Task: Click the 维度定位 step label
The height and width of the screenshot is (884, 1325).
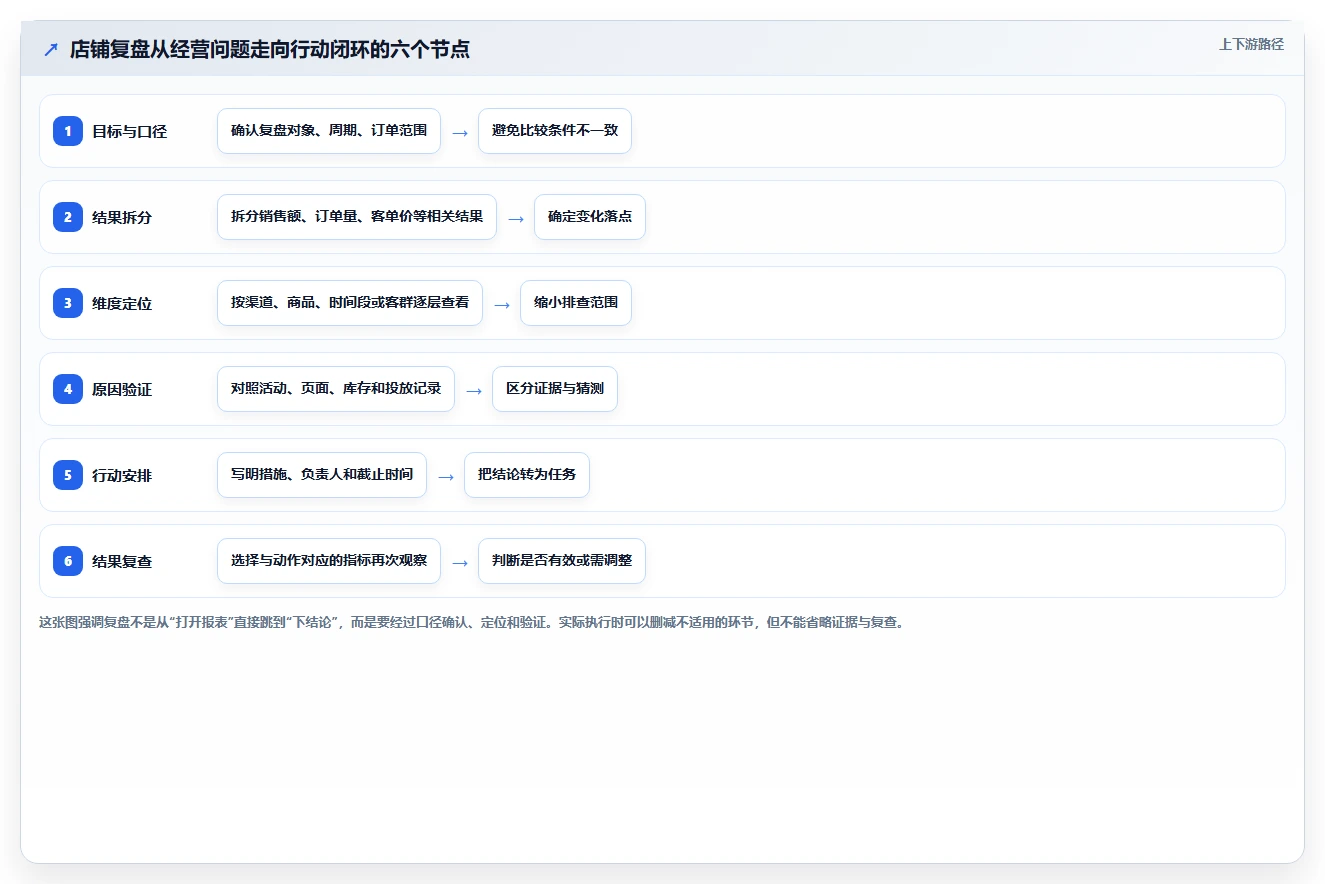Action: pos(122,303)
